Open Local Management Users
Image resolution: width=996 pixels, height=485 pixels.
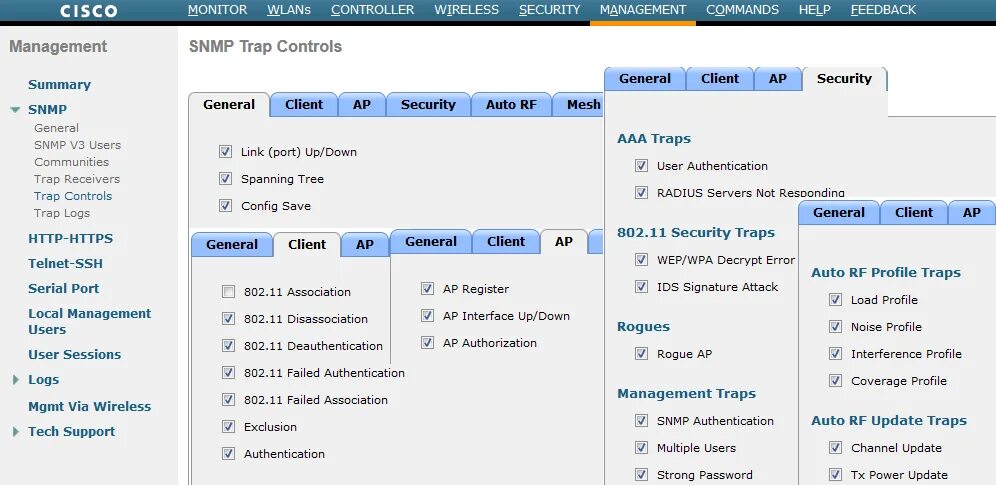pyautogui.click(x=90, y=321)
